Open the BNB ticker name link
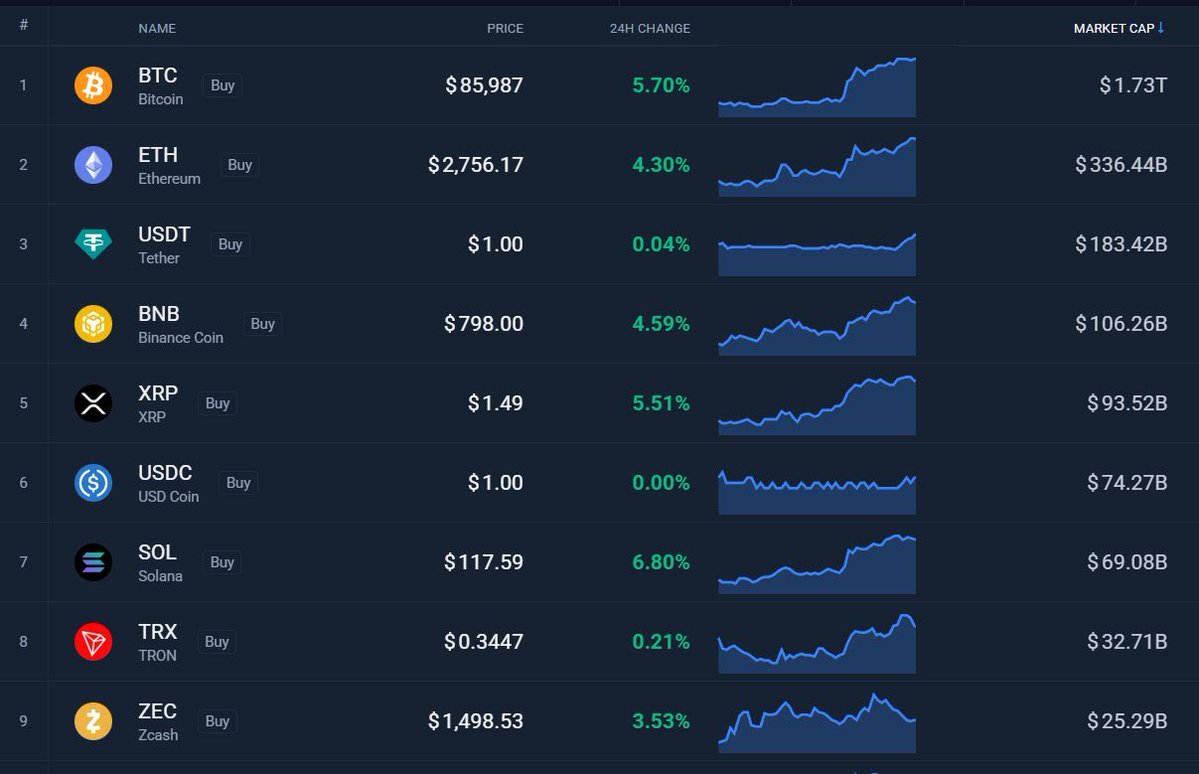1199x774 pixels. [x=159, y=314]
